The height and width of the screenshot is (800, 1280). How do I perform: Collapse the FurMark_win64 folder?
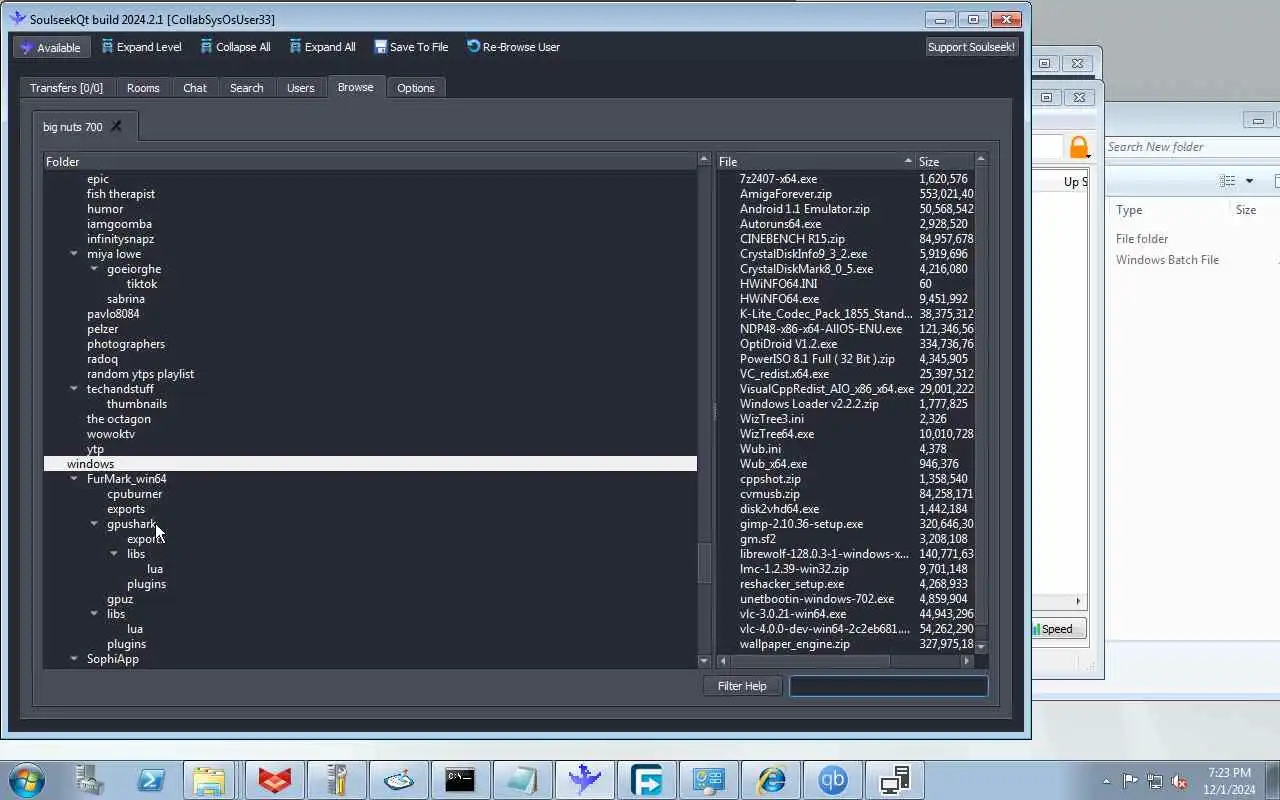click(74, 479)
